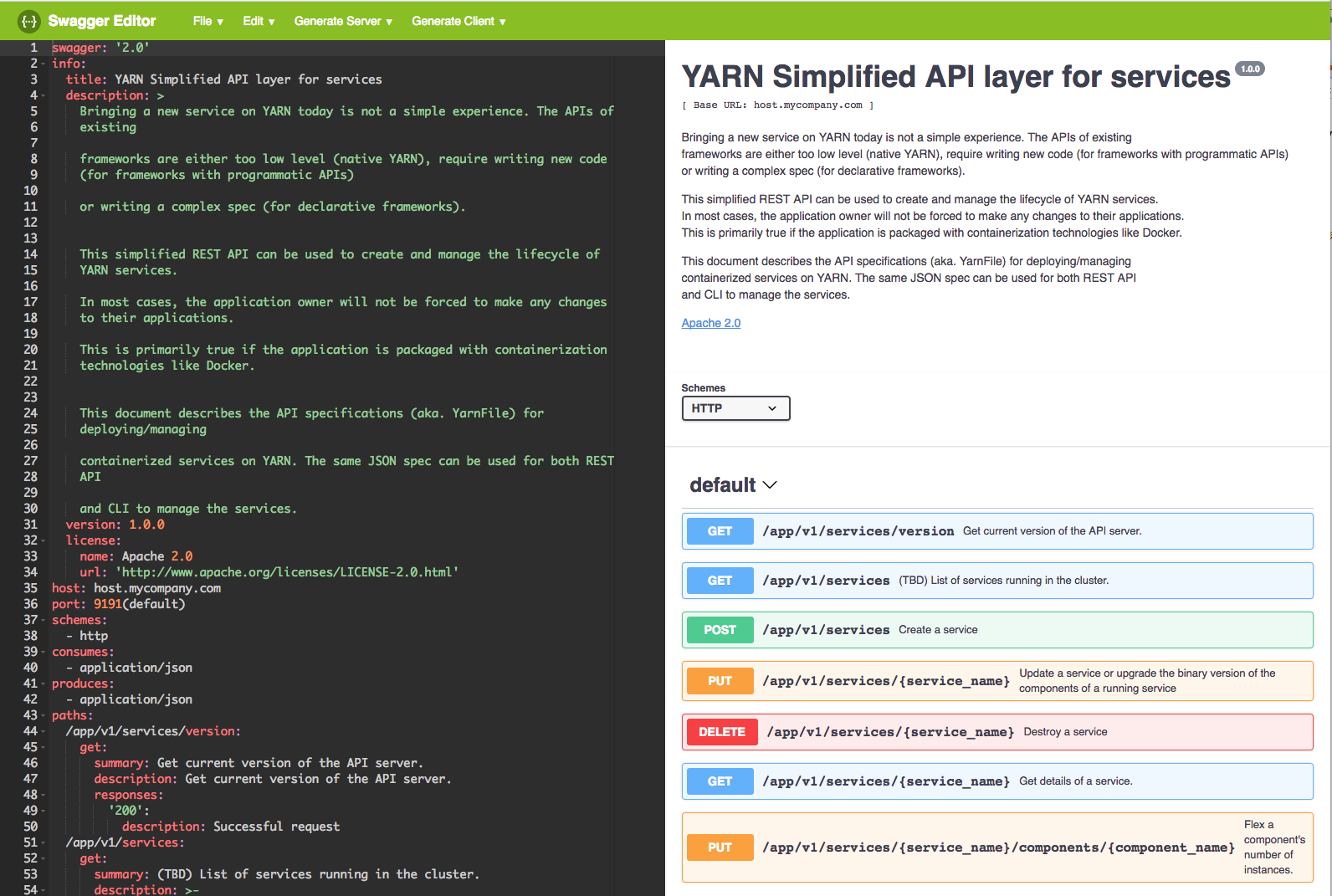Viewport: 1332px width, 896px height.
Task: Click DELETE badge for Destroy a service
Action: [x=721, y=732]
